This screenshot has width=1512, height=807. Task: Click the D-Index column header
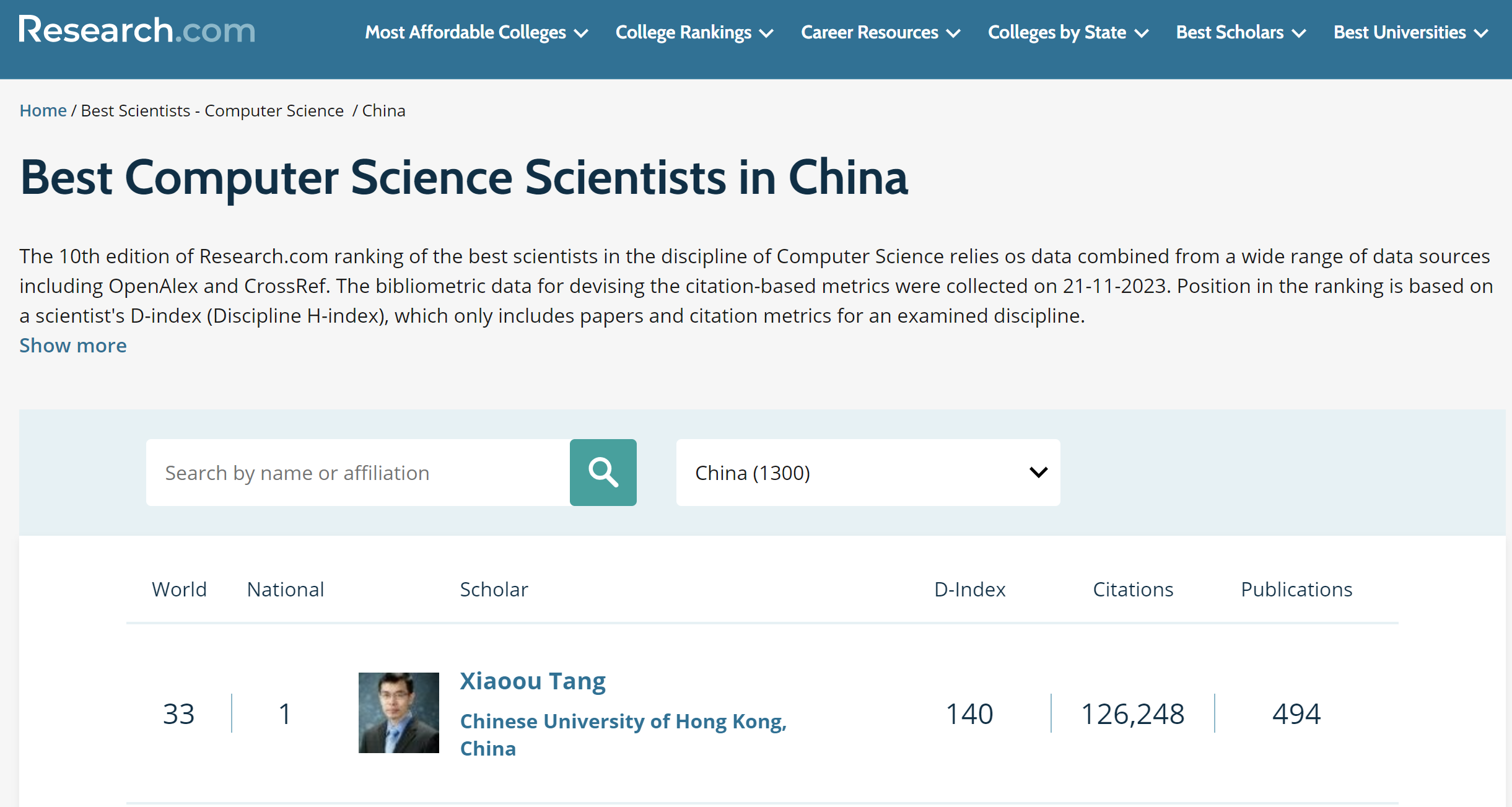click(969, 589)
